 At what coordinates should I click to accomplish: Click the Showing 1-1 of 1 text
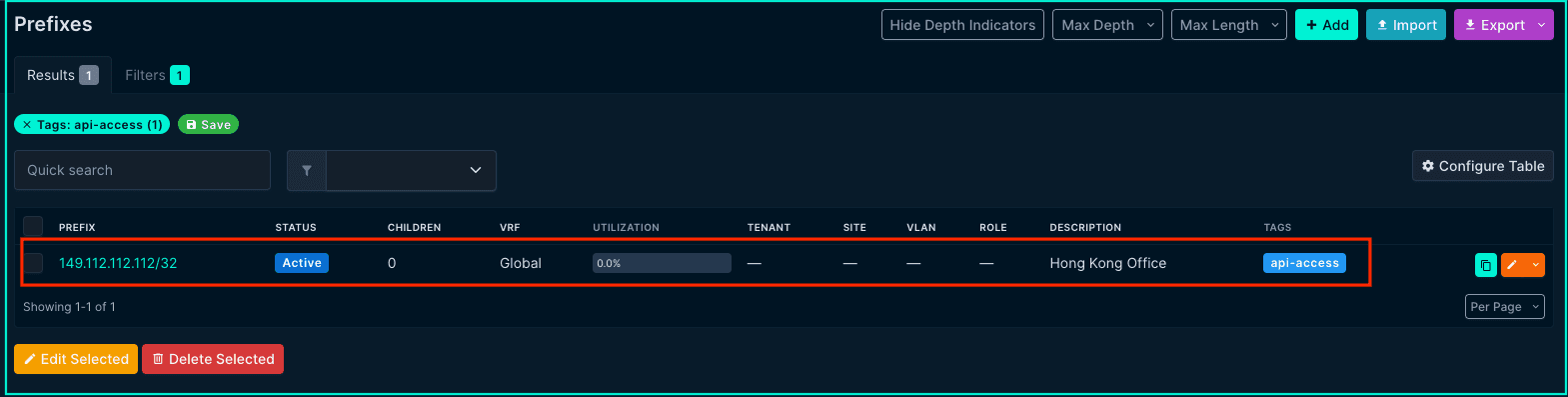[69, 307]
